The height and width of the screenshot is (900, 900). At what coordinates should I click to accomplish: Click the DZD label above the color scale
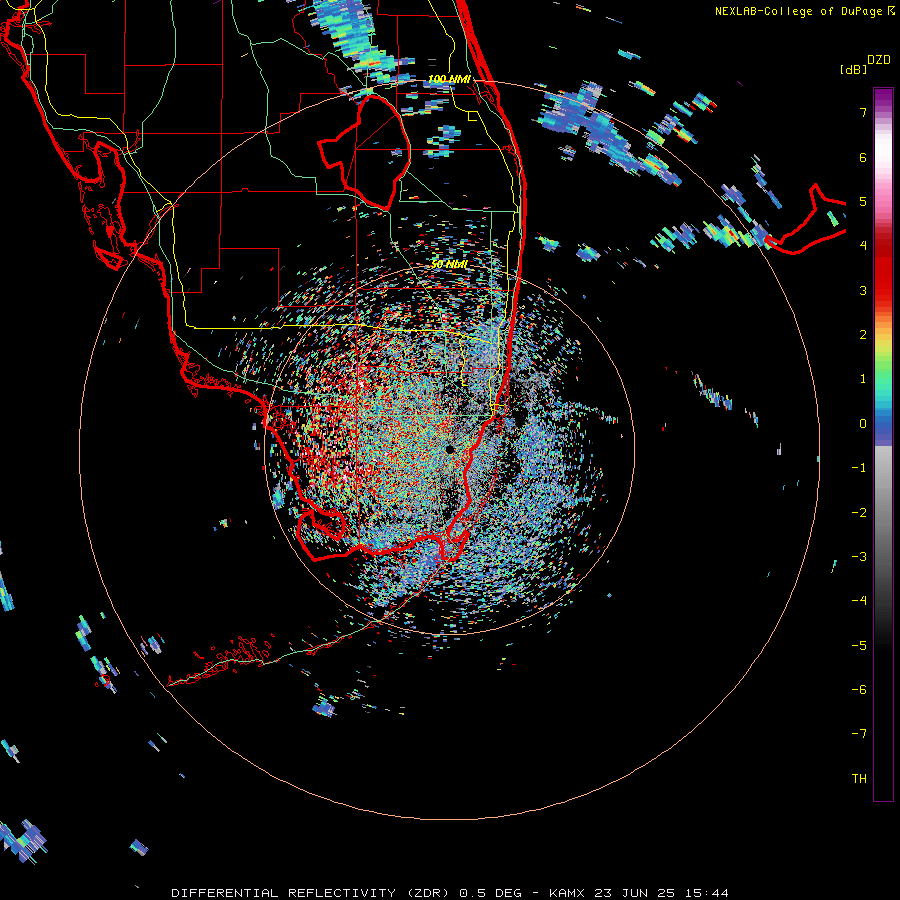point(879,60)
